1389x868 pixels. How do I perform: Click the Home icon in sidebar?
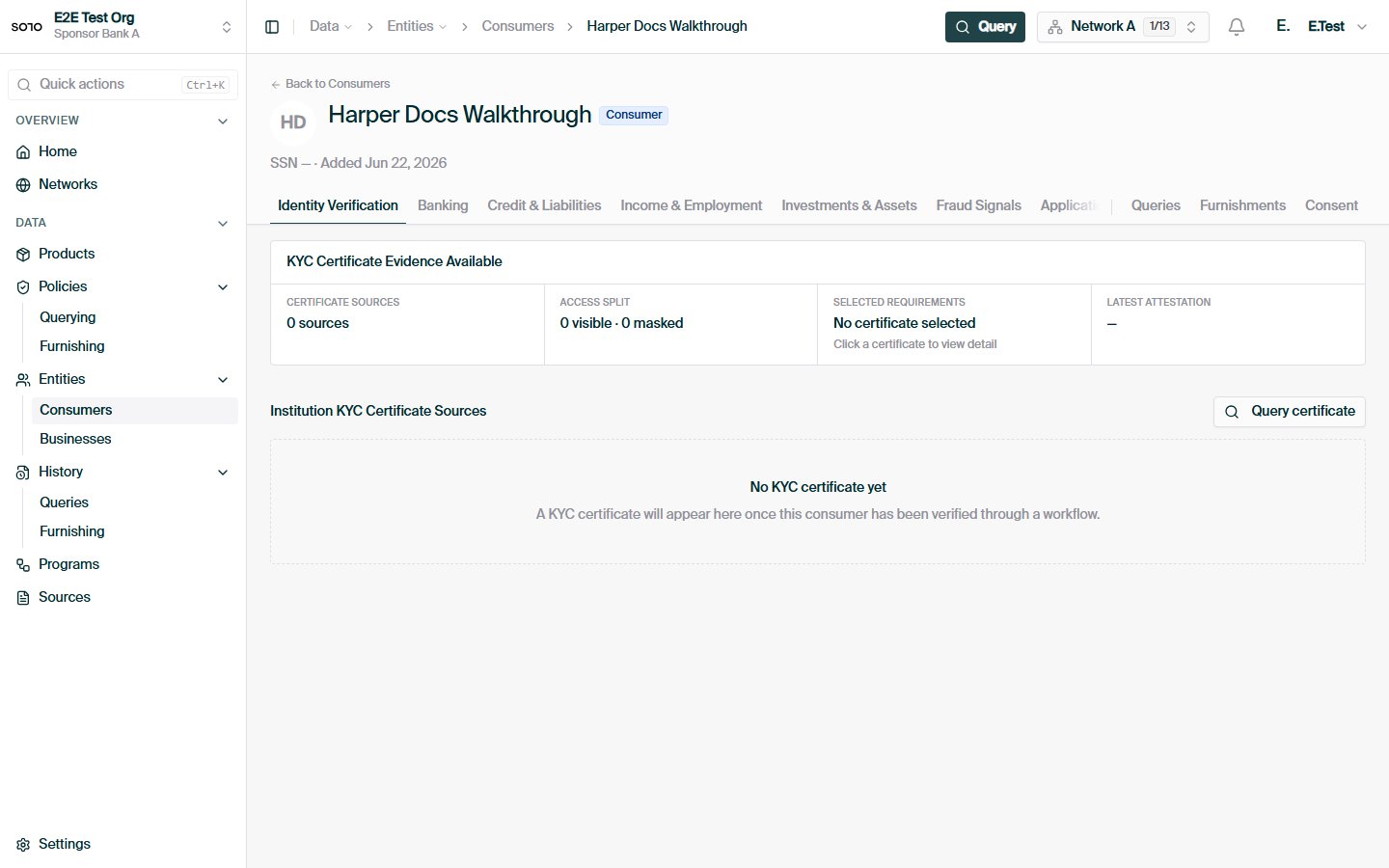(x=23, y=152)
